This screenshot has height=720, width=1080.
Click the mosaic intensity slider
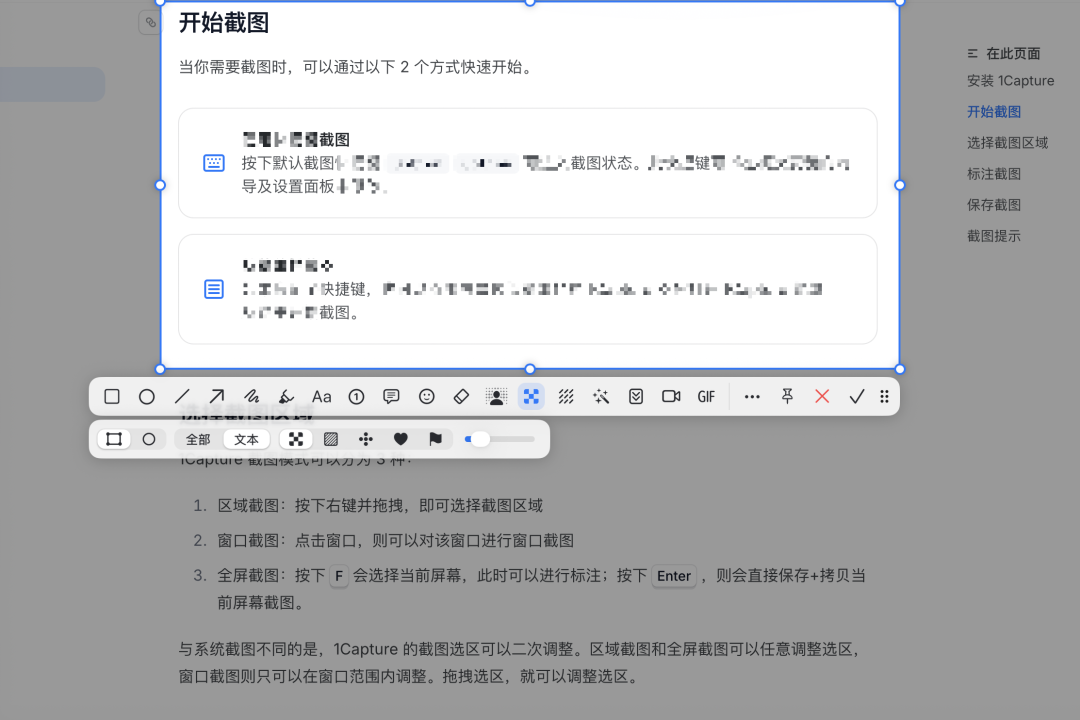coord(500,440)
